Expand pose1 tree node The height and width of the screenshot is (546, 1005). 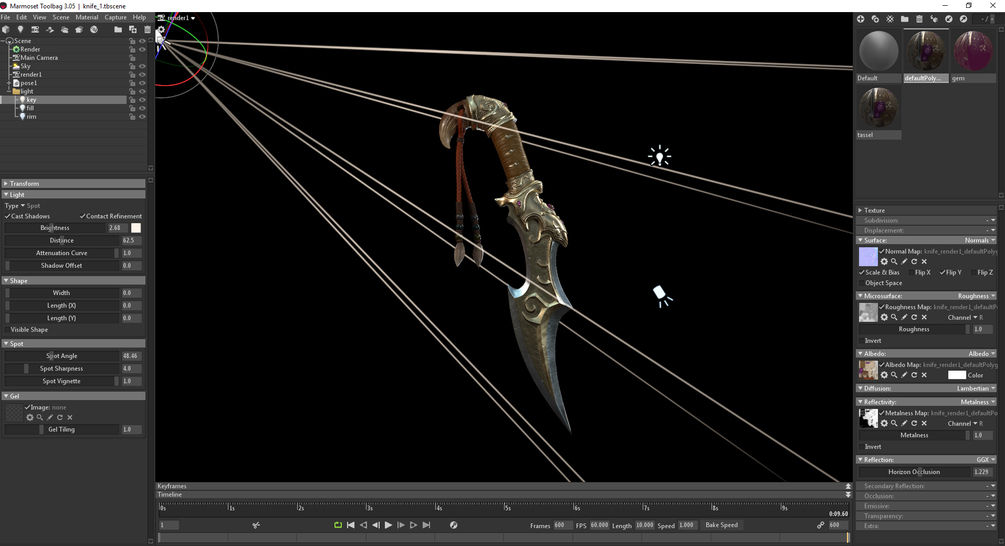[x=8, y=83]
